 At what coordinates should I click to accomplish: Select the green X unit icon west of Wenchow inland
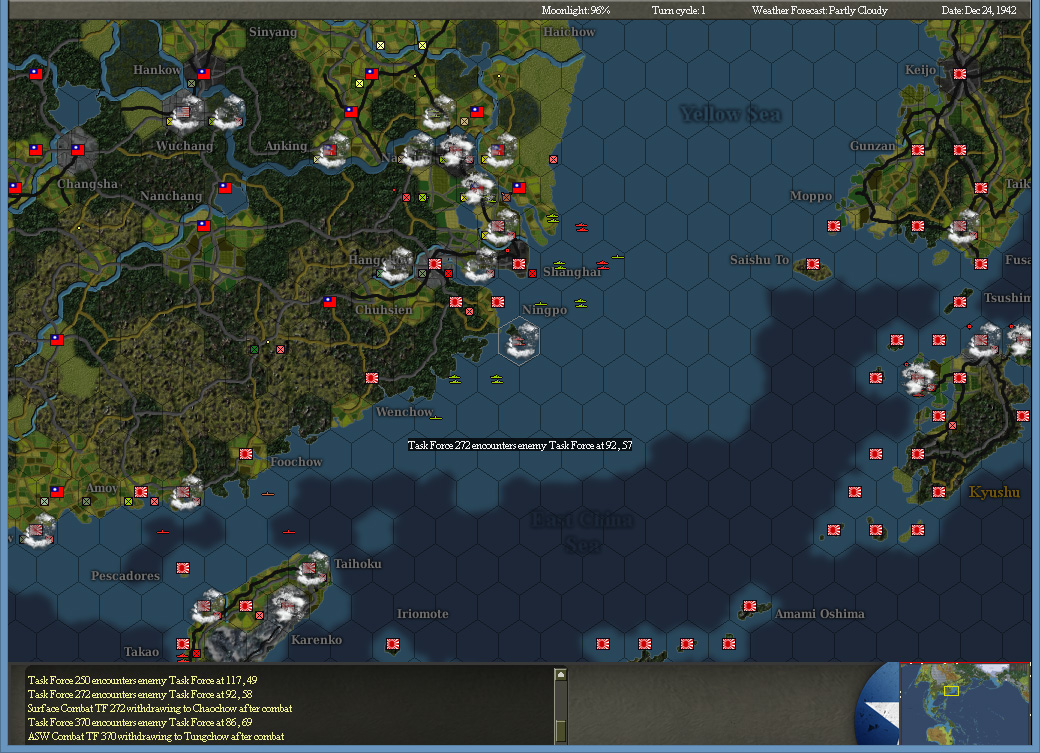(254, 349)
